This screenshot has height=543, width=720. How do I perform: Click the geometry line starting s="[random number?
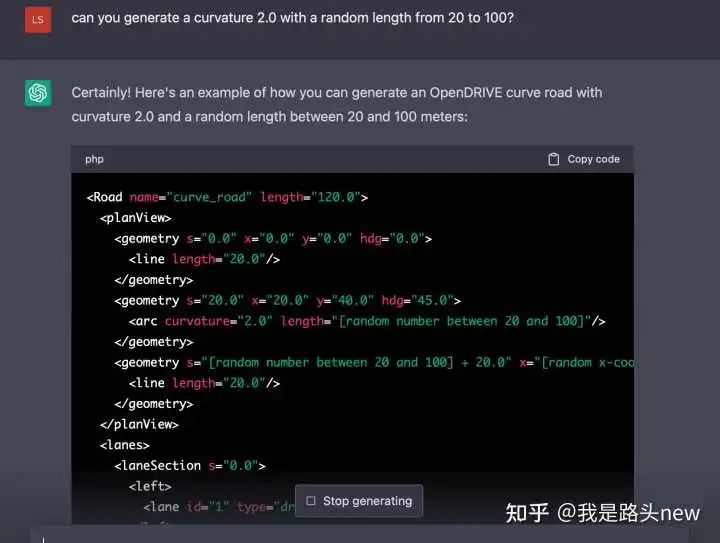(374, 363)
